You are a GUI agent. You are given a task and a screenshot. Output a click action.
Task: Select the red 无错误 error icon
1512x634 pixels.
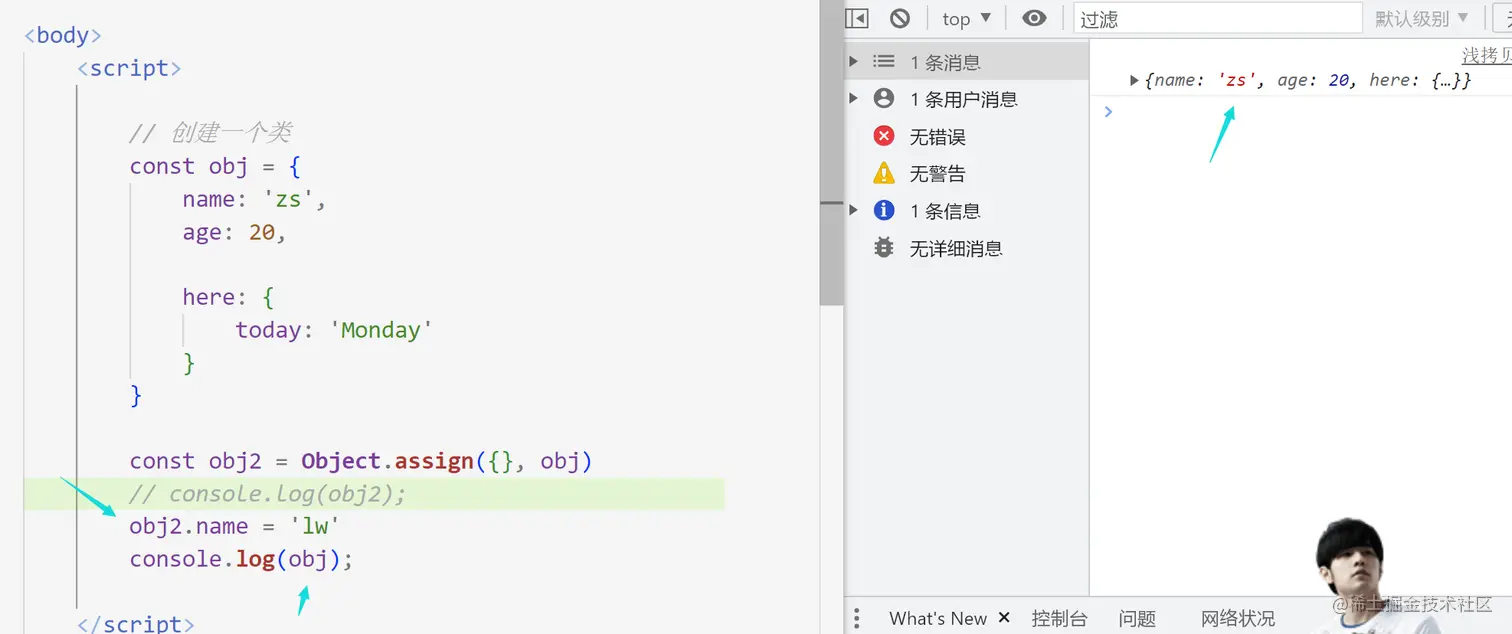pyautogui.click(x=883, y=136)
